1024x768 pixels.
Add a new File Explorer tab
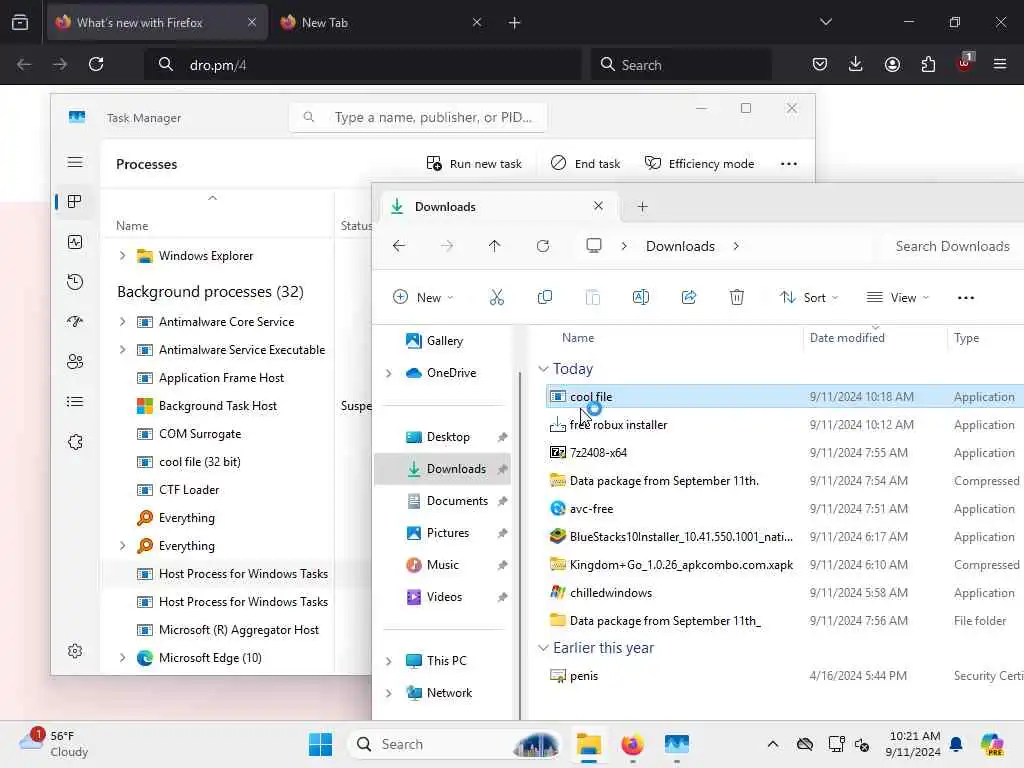(x=643, y=206)
